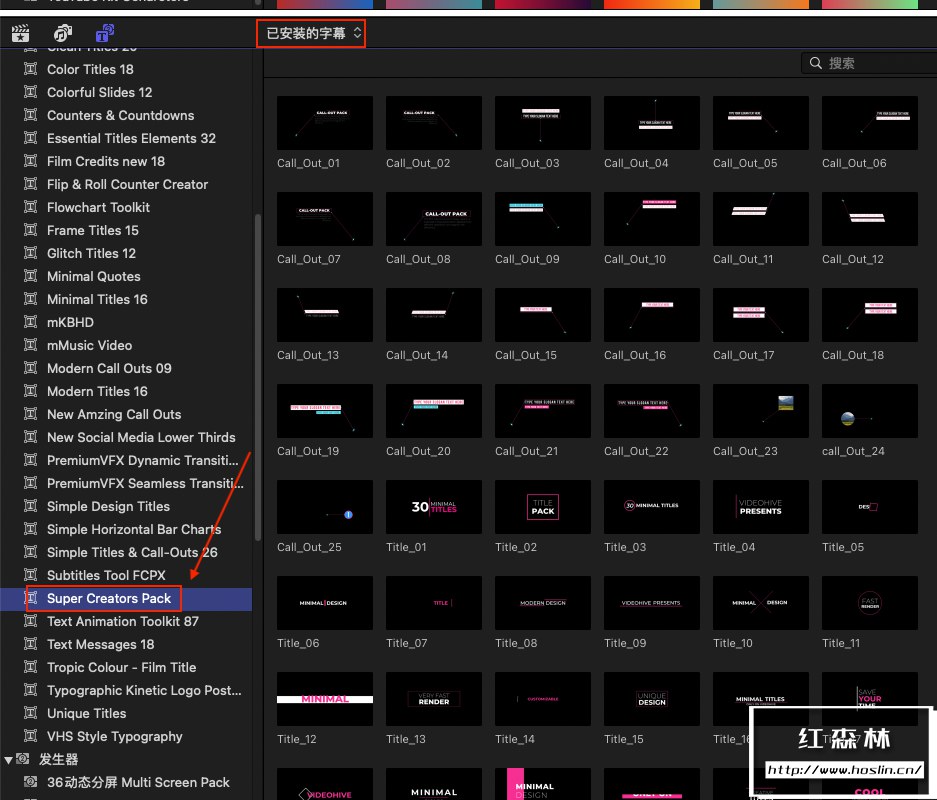Image resolution: width=937 pixels, height=800 pixels.
Task: Select New Social Media Lower Thirds
Action: pos(141,437)
